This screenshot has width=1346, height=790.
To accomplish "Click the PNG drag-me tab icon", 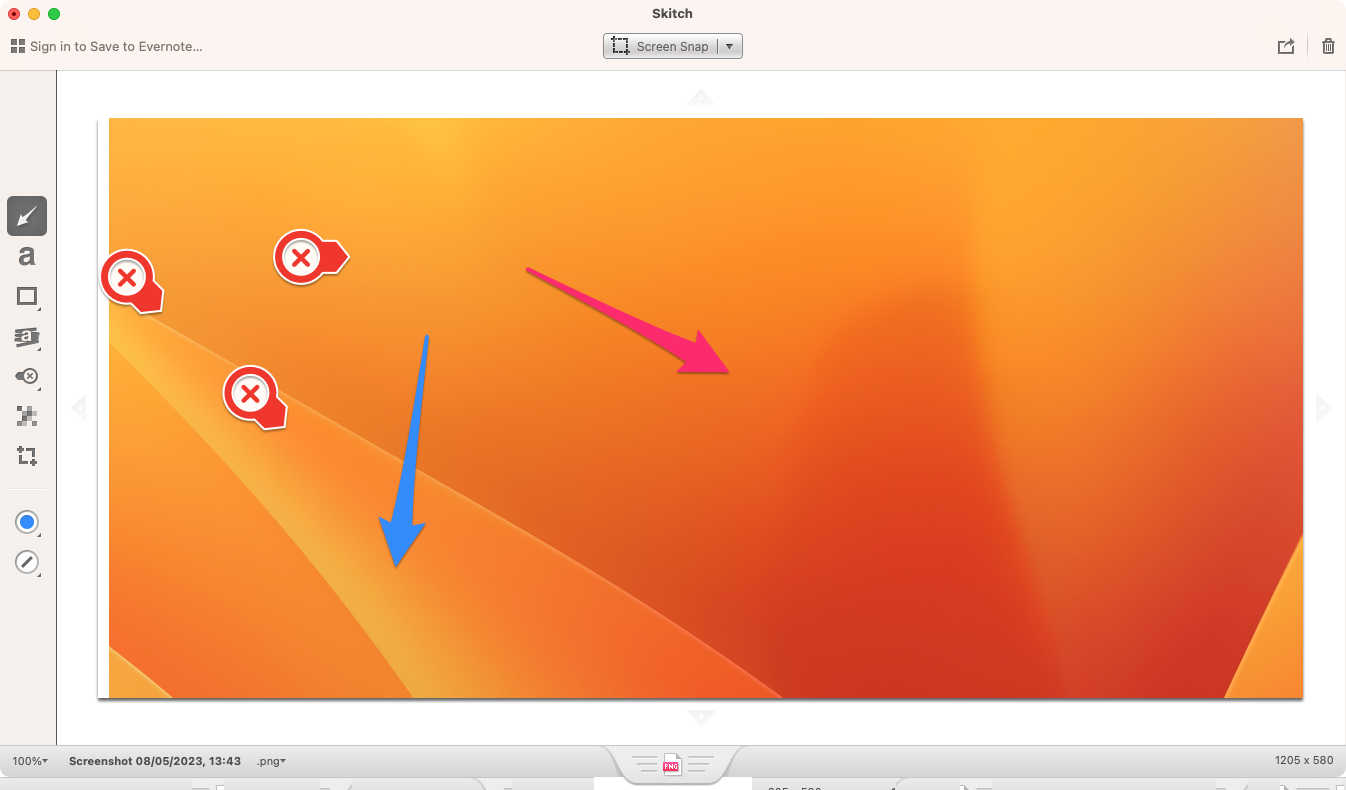I will click(x=672, y=765).
